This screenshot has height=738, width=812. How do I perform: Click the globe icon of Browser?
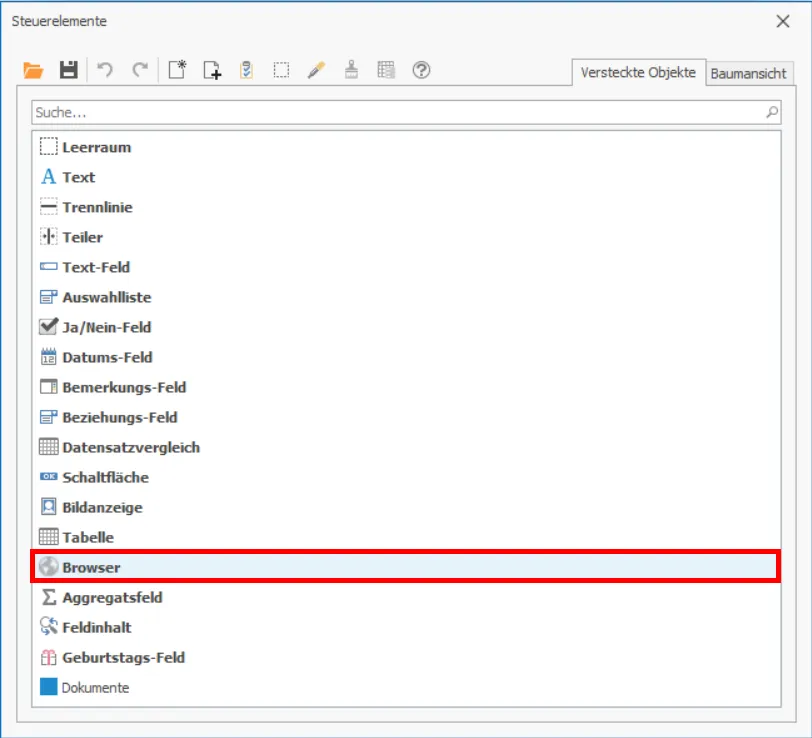tap(49, 567)
